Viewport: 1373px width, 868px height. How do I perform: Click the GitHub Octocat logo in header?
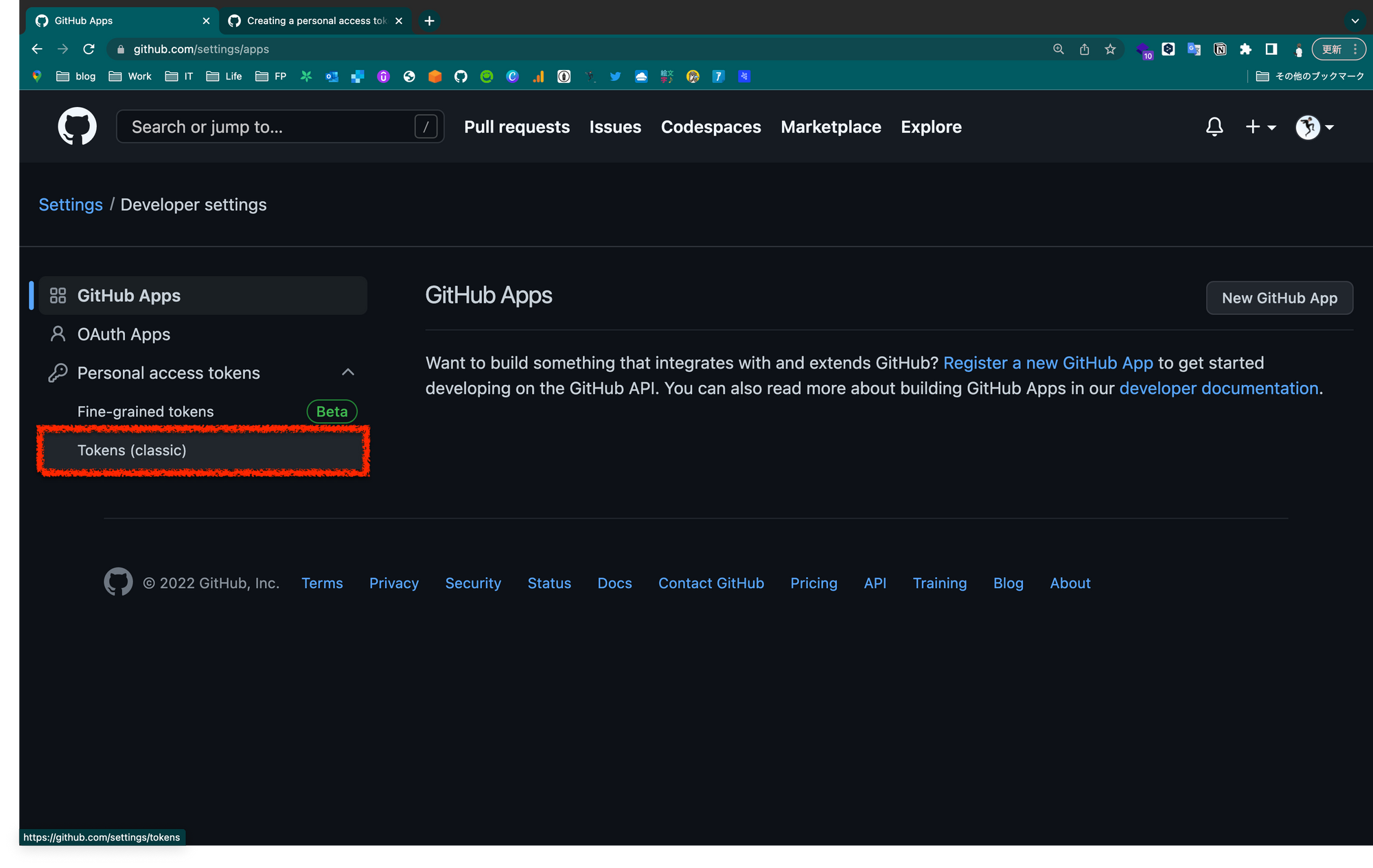pyautogui.click(x=77, y=126)
